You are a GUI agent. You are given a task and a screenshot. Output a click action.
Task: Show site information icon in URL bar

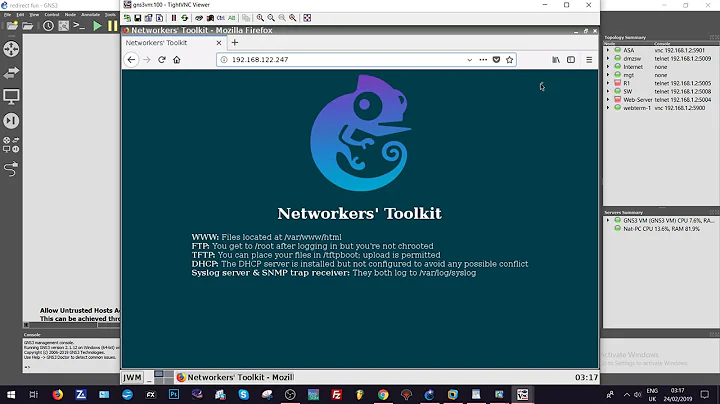point(224,60)
